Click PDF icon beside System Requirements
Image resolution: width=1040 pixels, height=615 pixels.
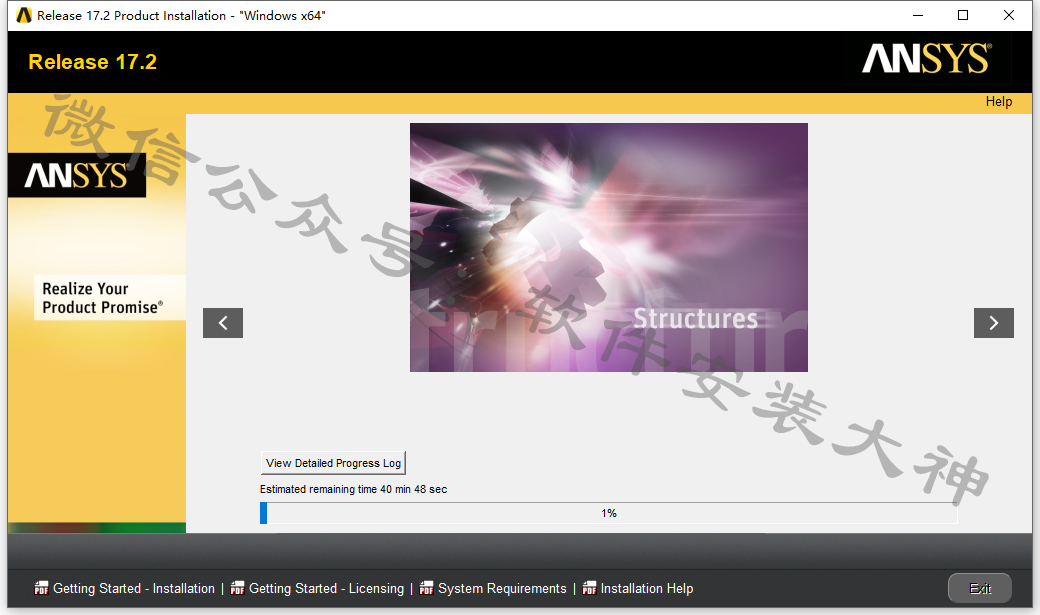(426, 588)
